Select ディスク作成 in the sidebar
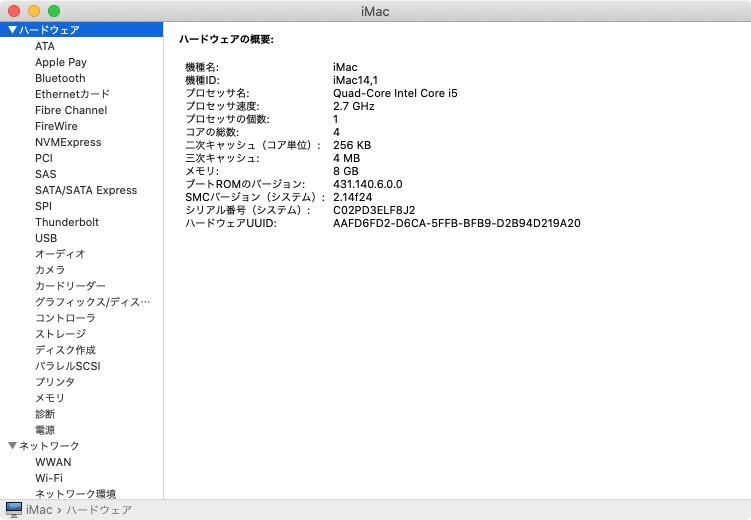751x520 pixels. [x=65, y=350]
